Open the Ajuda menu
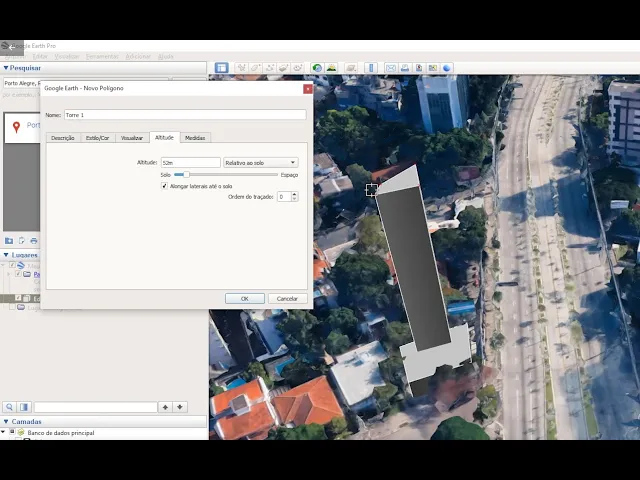This screenshot has height=480, width=640. tap(166, 56)
